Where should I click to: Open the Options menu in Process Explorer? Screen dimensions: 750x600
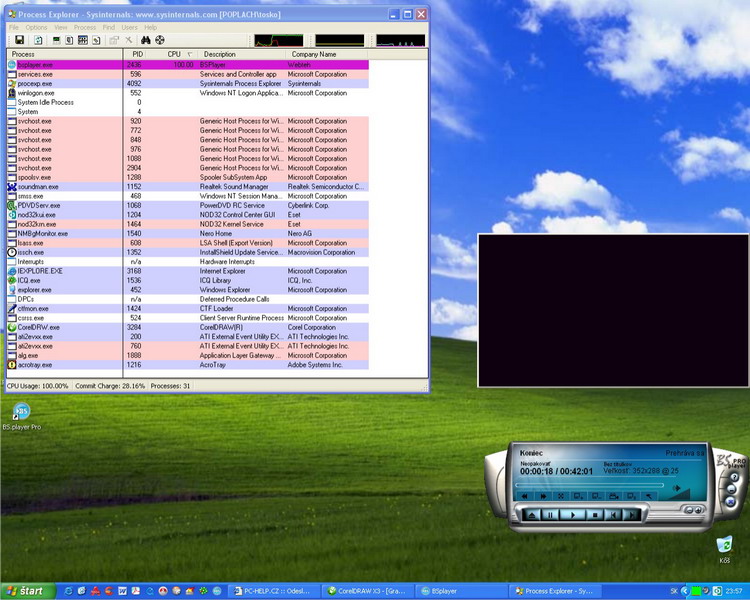click(36, 27)
